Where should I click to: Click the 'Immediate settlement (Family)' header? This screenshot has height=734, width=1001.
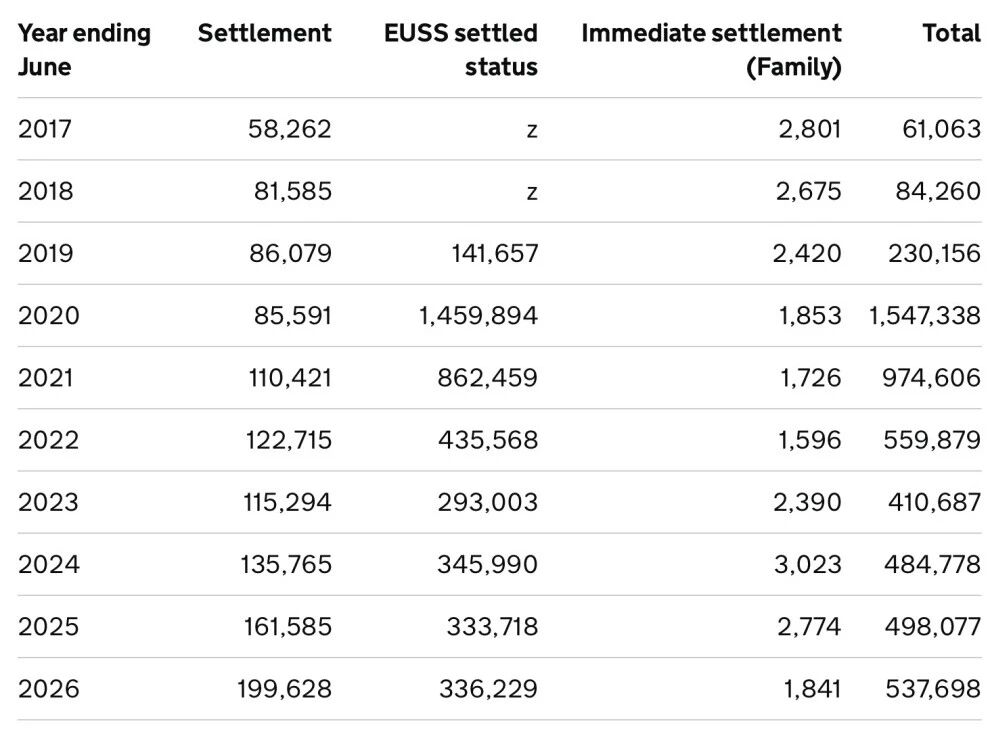coord(711,50)
